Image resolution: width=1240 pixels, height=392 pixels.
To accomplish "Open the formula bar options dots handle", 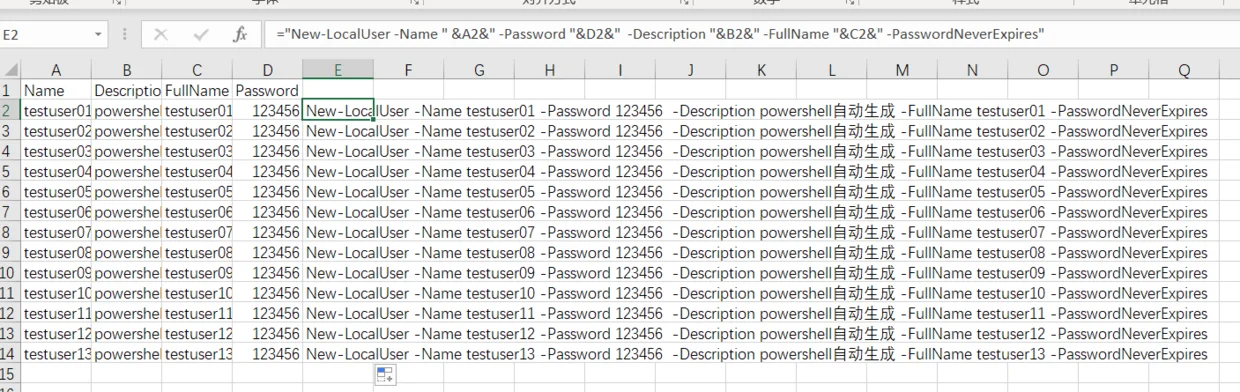I will pos(125,35).
